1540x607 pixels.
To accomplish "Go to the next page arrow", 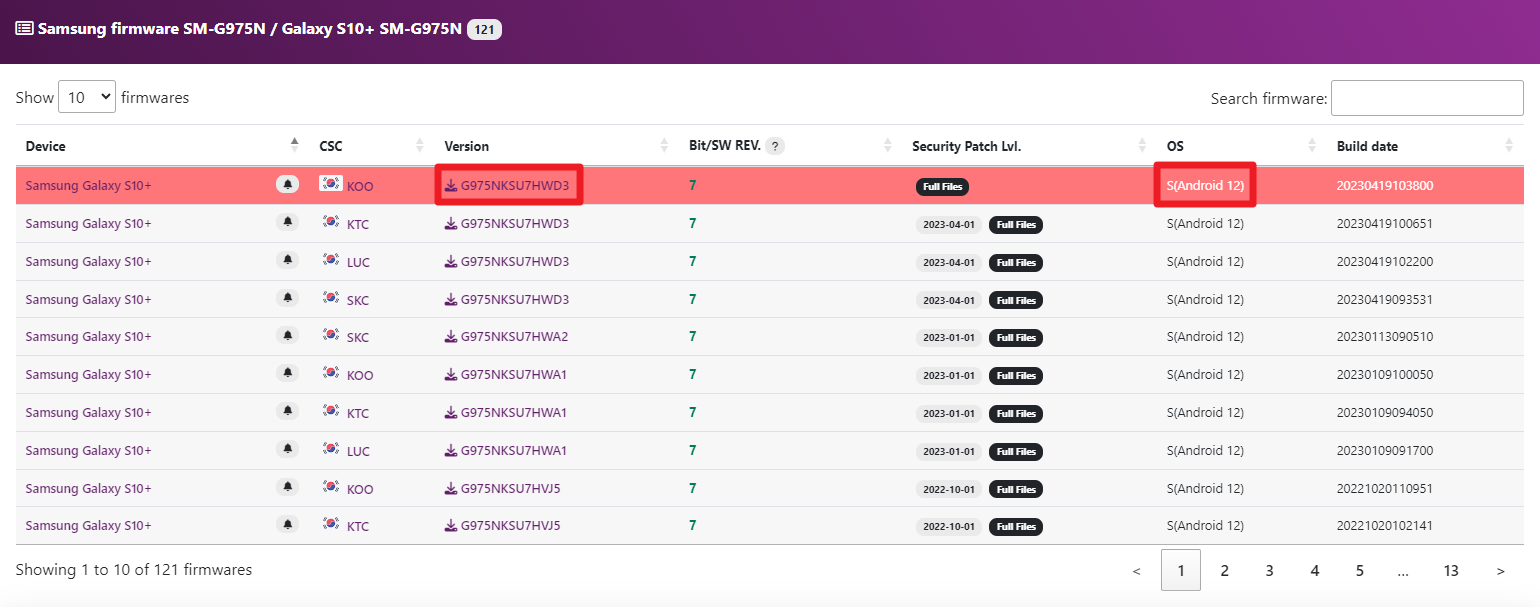I will 1500,571.
